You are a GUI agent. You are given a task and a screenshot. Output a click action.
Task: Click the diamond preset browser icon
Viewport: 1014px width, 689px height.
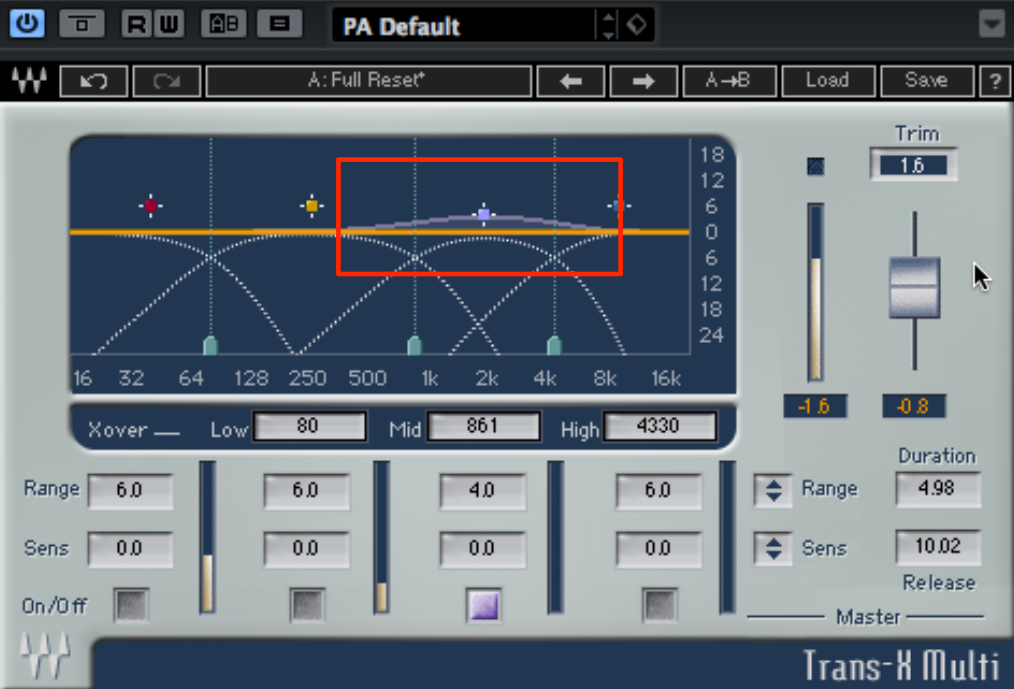(x=636, y=25)
